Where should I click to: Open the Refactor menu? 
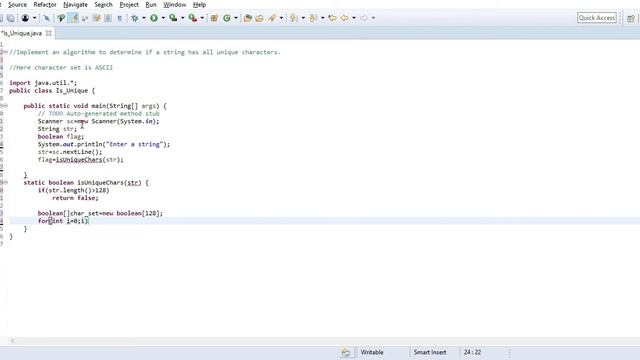45,4
